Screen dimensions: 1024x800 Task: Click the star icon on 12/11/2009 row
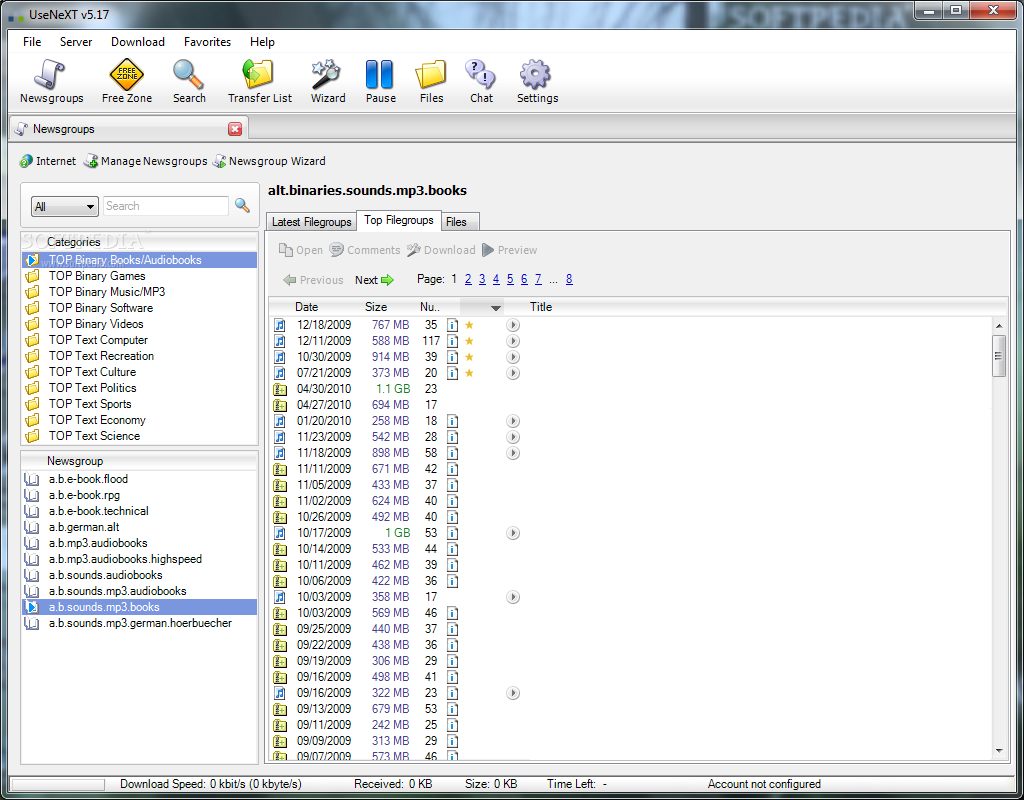point(469,341)
